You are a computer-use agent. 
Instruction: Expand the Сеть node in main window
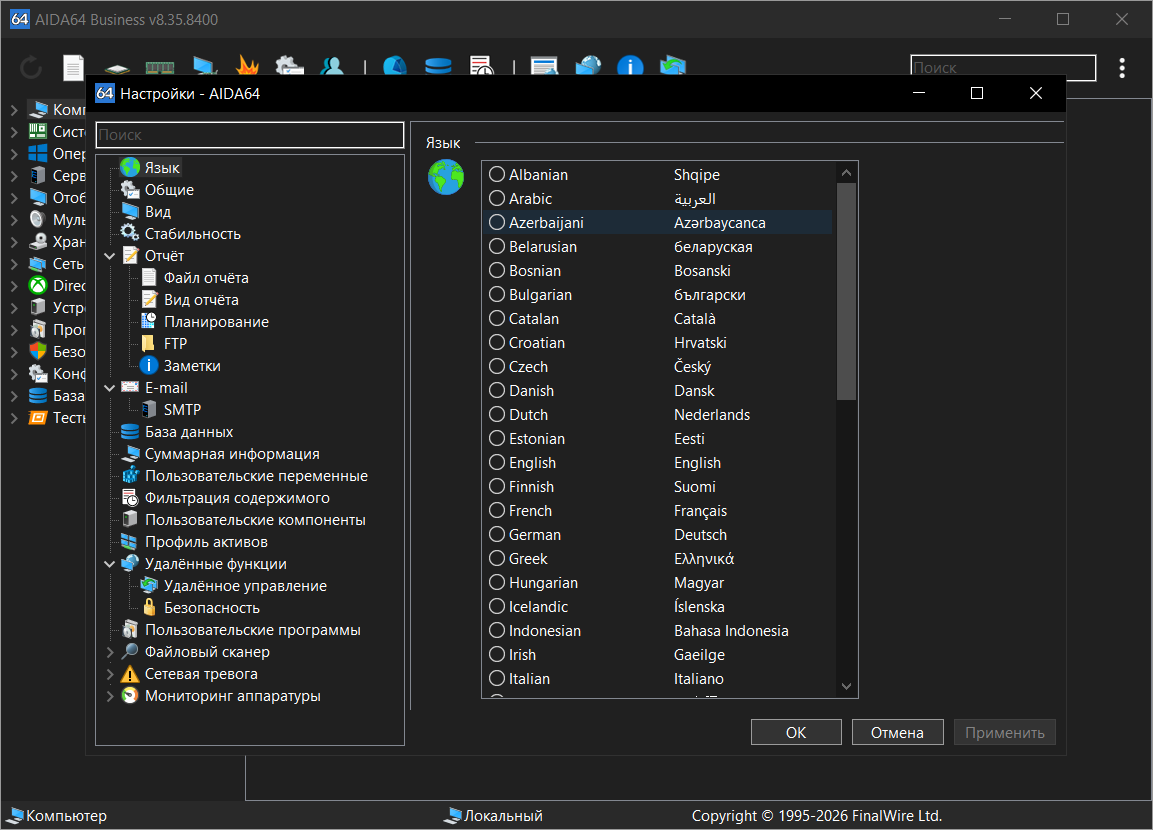point(14,264)
